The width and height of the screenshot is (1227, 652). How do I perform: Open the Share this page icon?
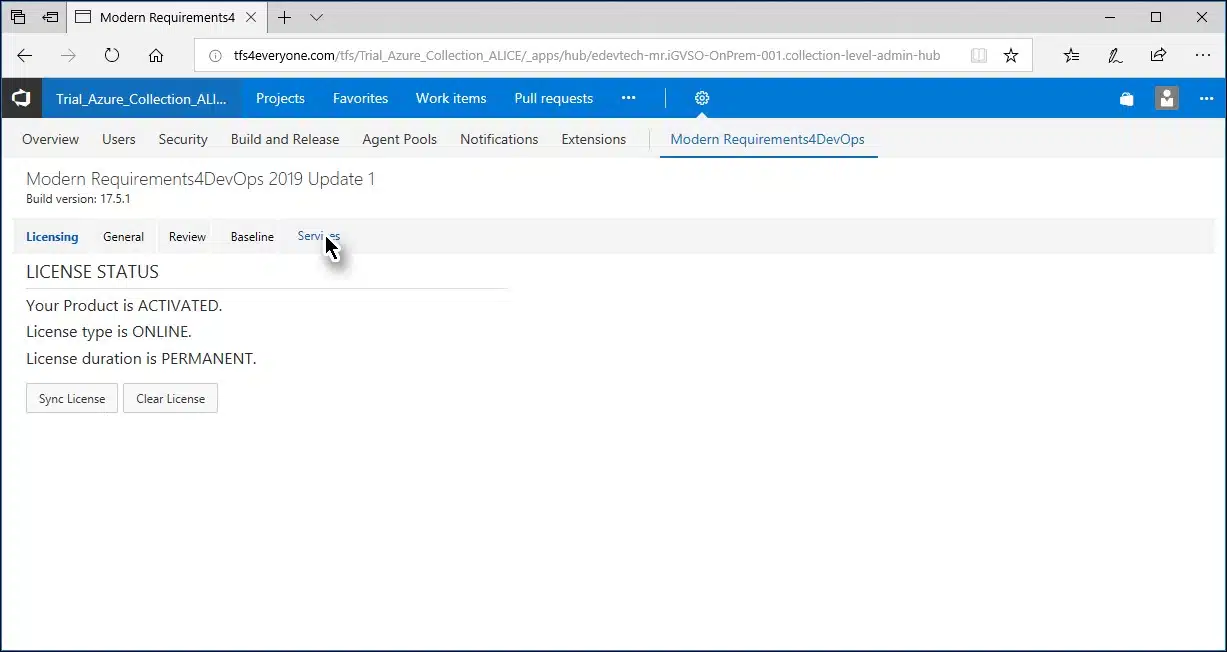click(1158, 56)
